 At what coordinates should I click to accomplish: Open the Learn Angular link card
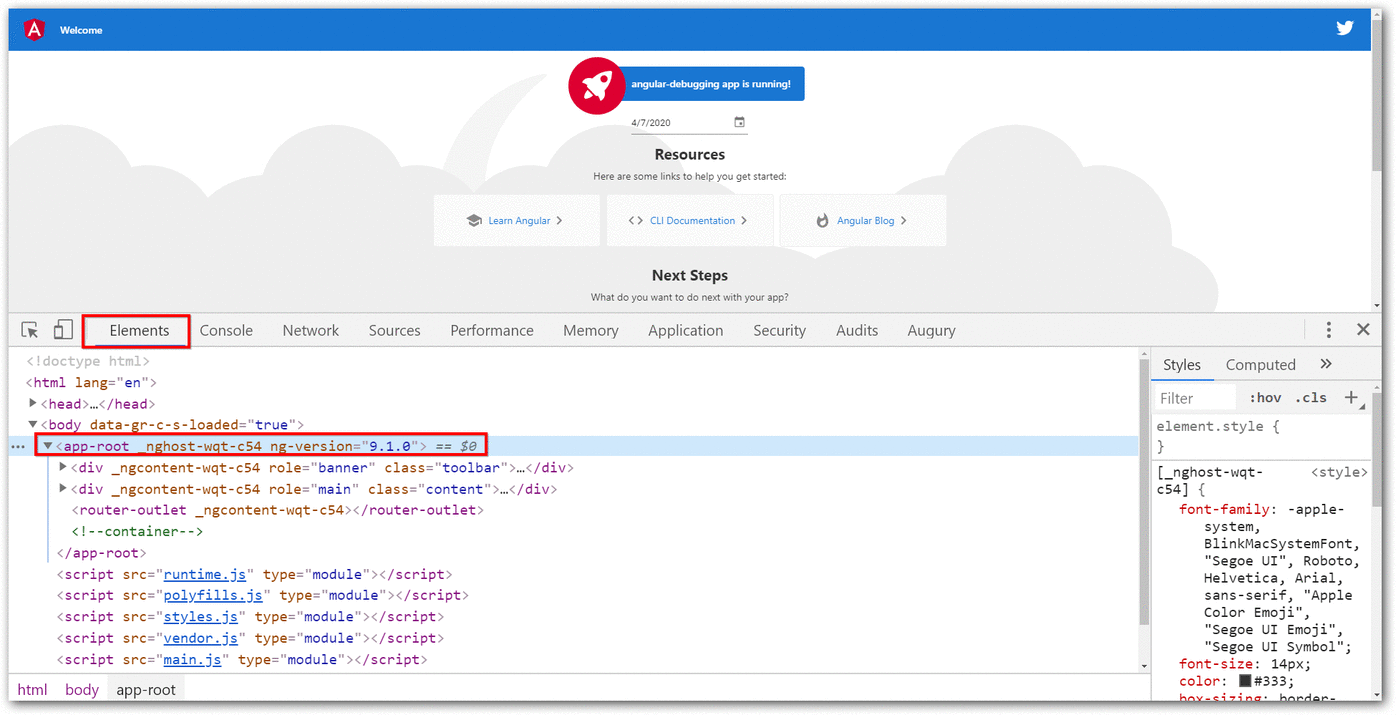(516, 221)
